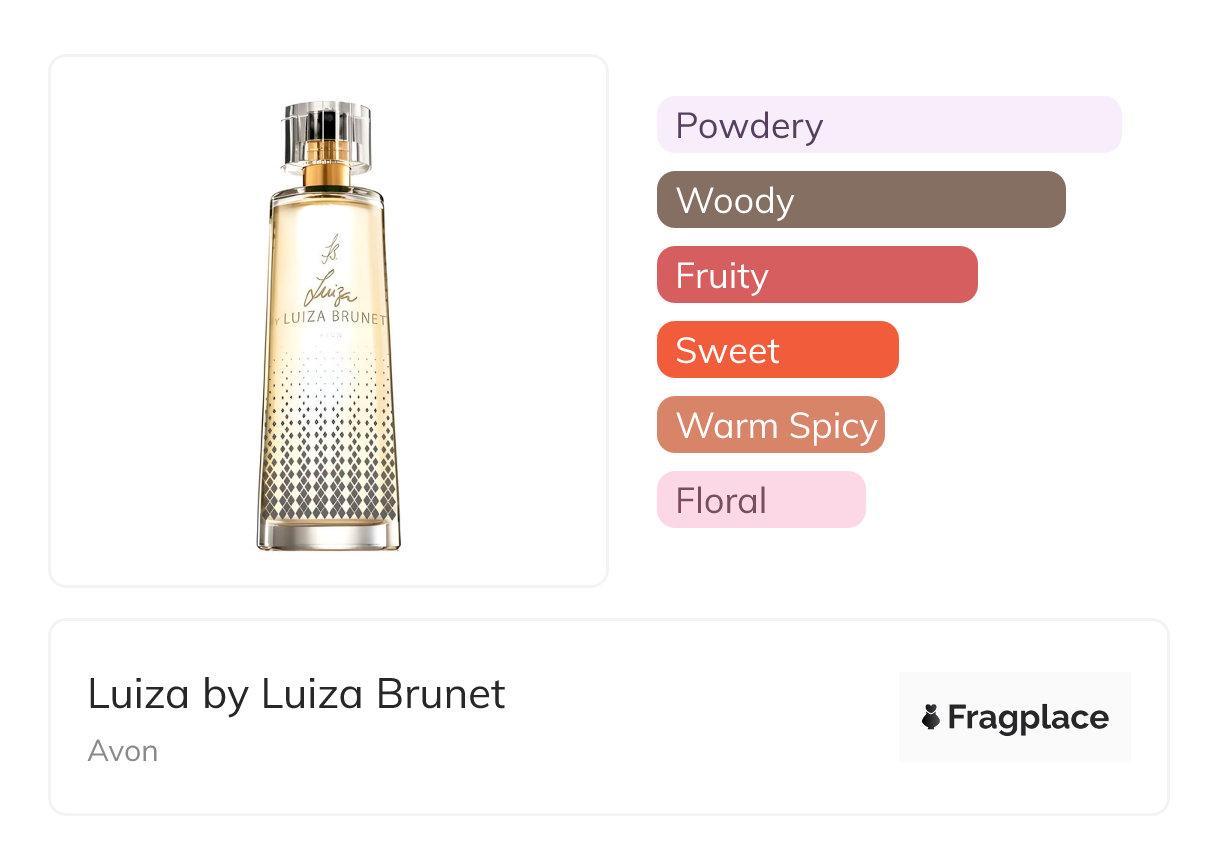This screenshot has width=1218, height=864.
Task: Click the small AVON text on bottle
Action: click(330, 336)
